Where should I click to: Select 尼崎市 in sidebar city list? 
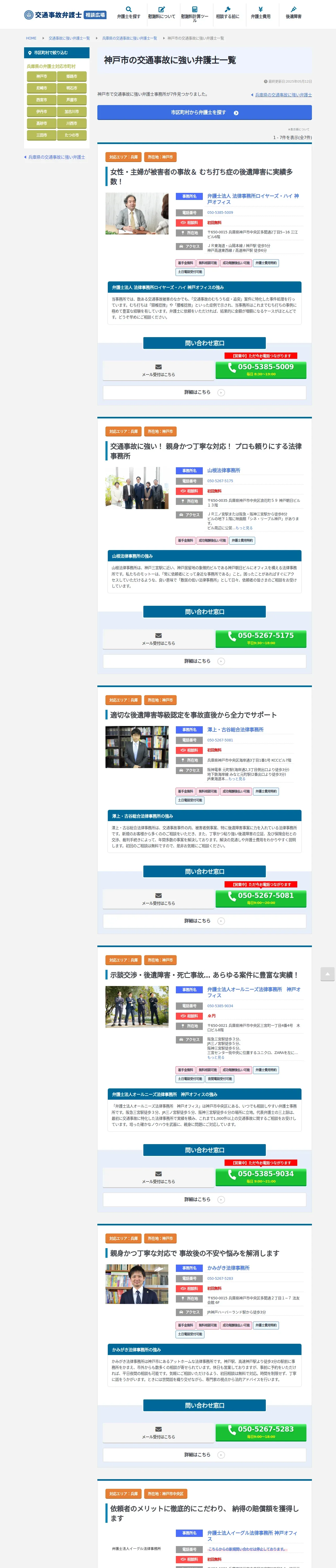[41, 88]
